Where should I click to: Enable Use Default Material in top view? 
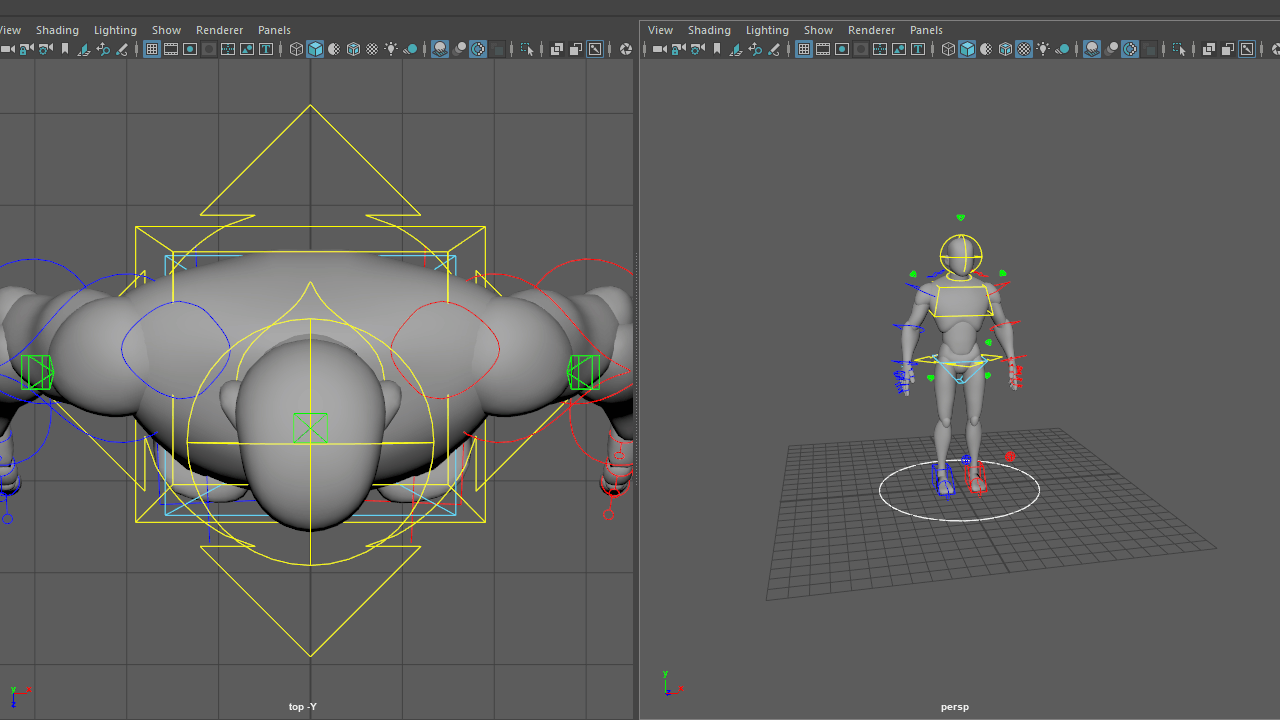coord(334,49)
